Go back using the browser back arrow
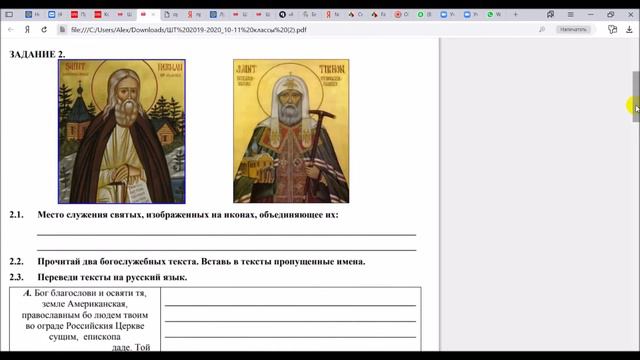640x360 pixels. 11,29
